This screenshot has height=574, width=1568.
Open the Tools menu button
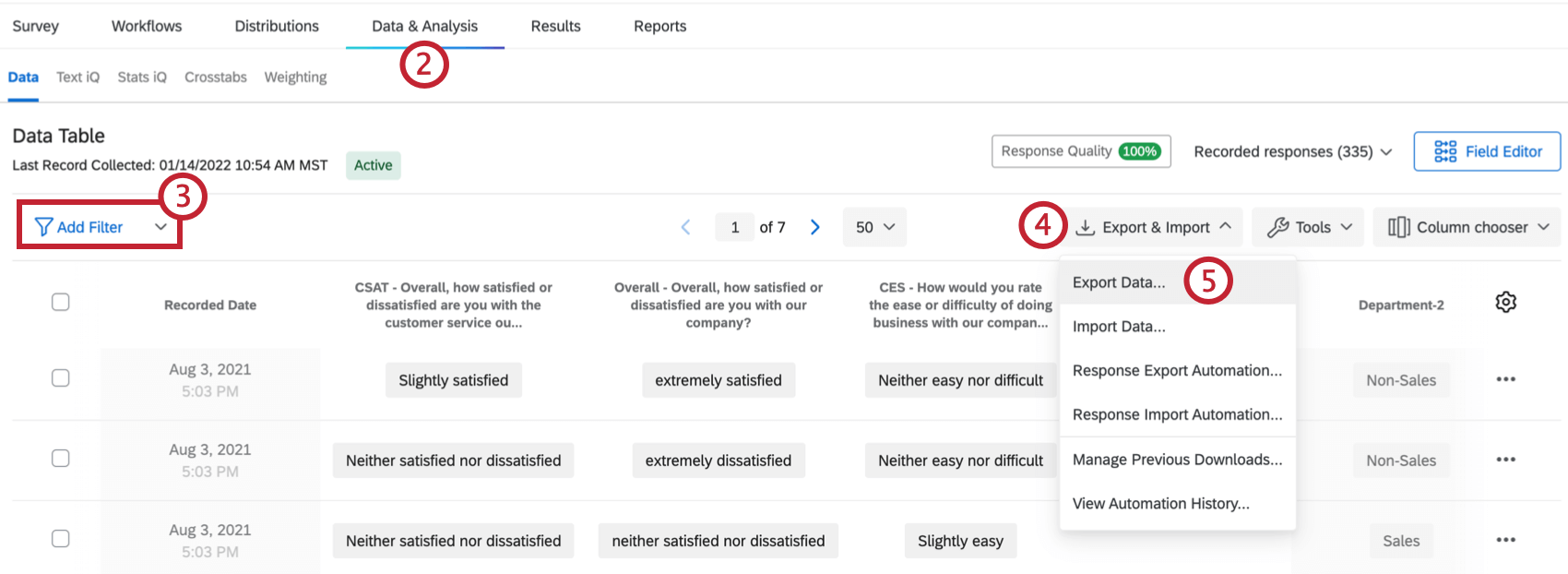[1310, 227]
